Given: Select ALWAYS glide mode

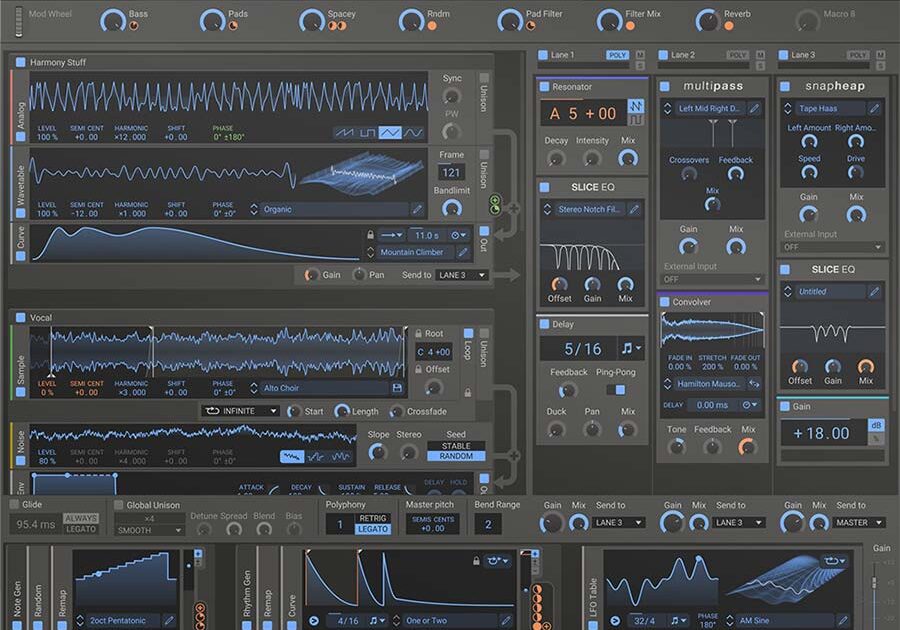Looking at the screenshot, I should (x=81, y=518).
